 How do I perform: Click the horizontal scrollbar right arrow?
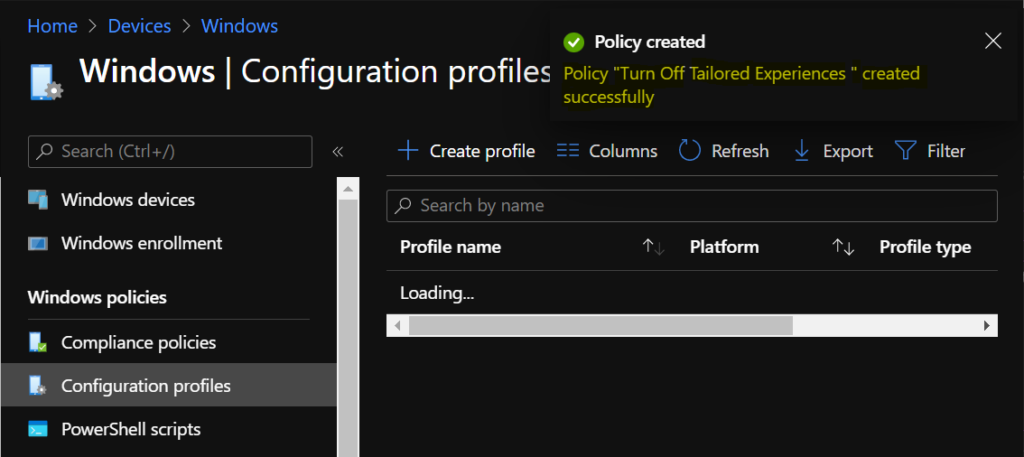coord(987,325)
